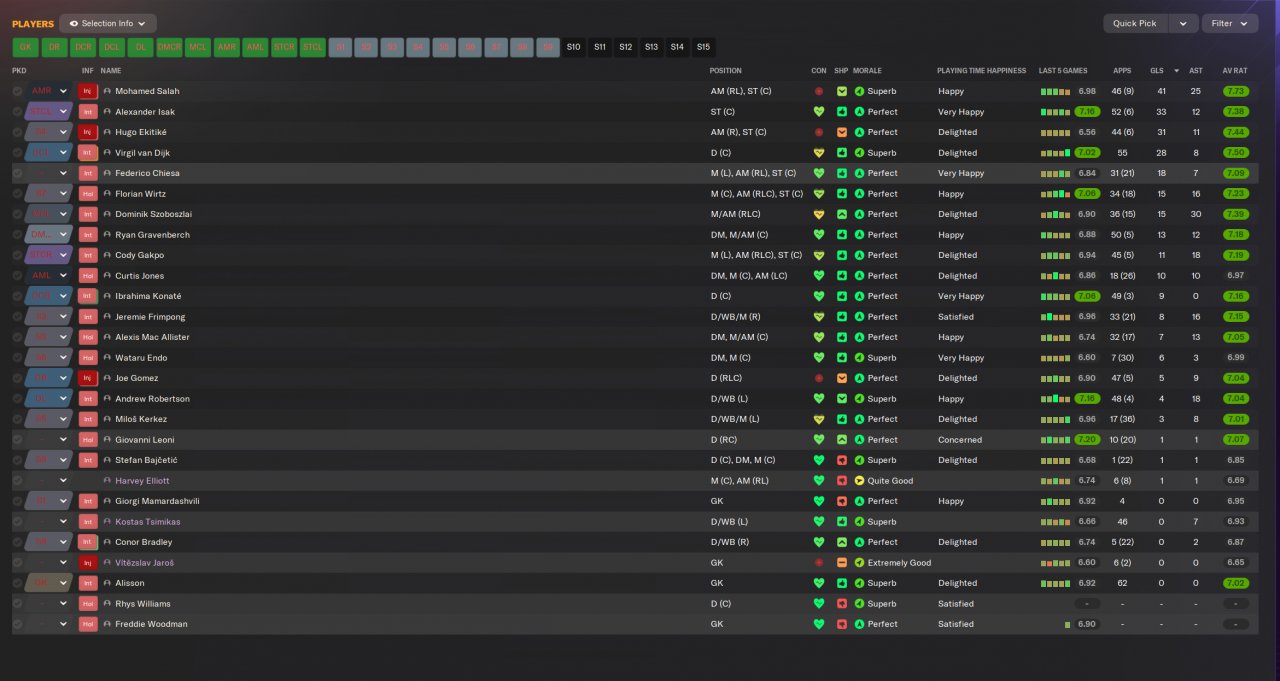
Task: Click Giovanni Leoni's sharpness icon
Action: (842, 440)
